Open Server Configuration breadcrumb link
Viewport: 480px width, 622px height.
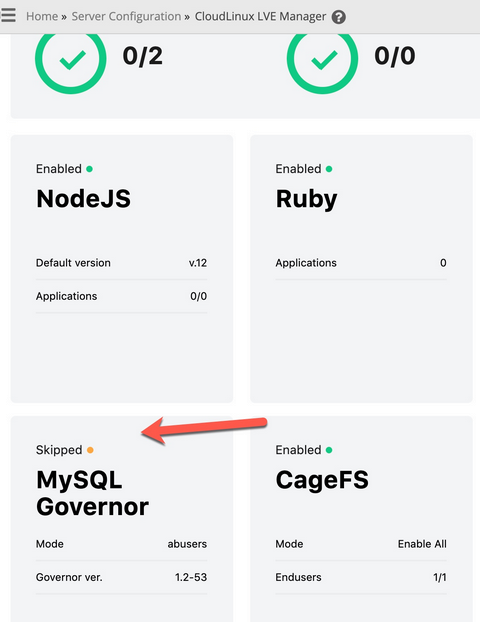point(126,17)
